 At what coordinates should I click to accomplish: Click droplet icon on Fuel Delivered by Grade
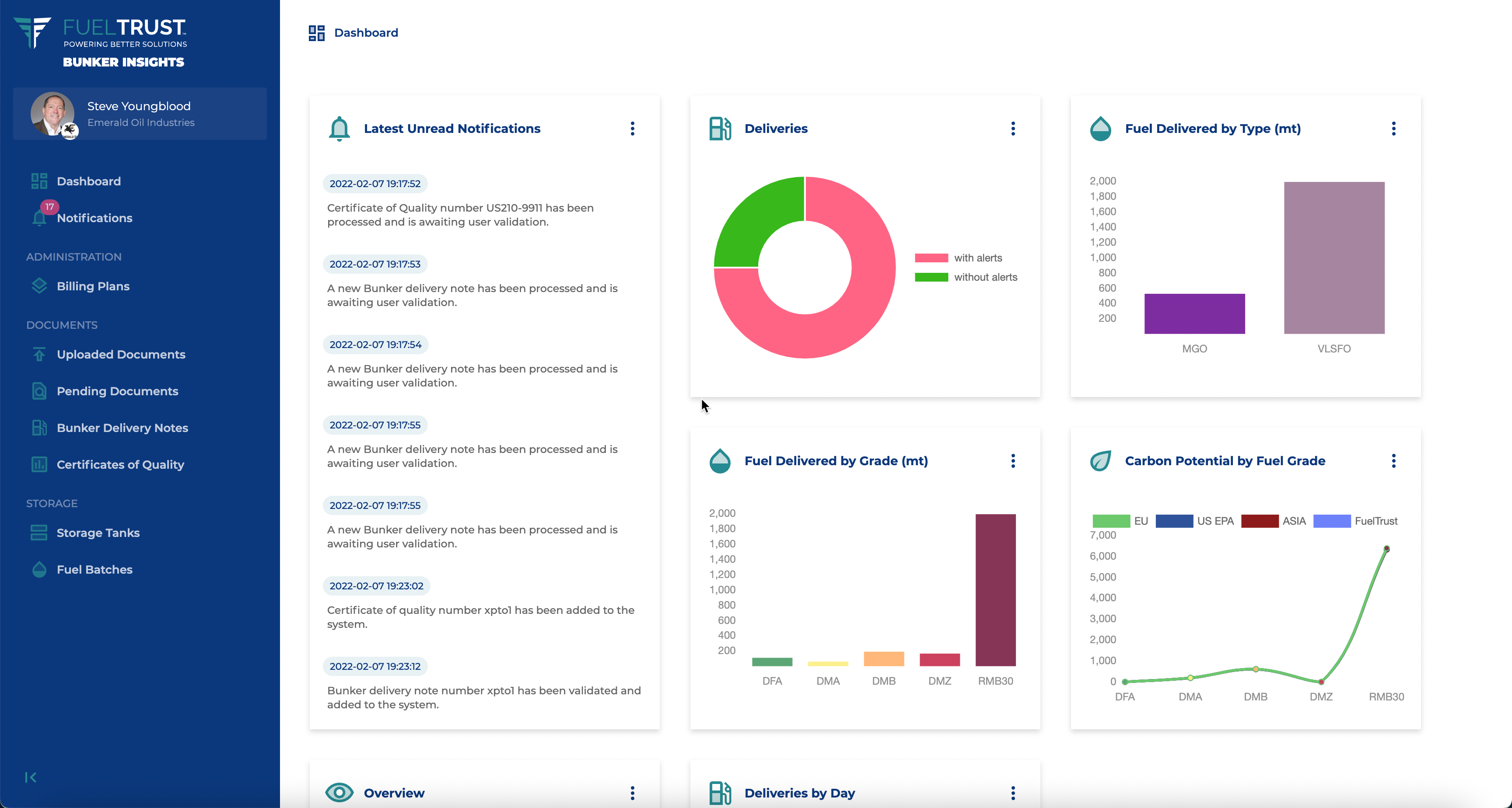click(720, 461)
